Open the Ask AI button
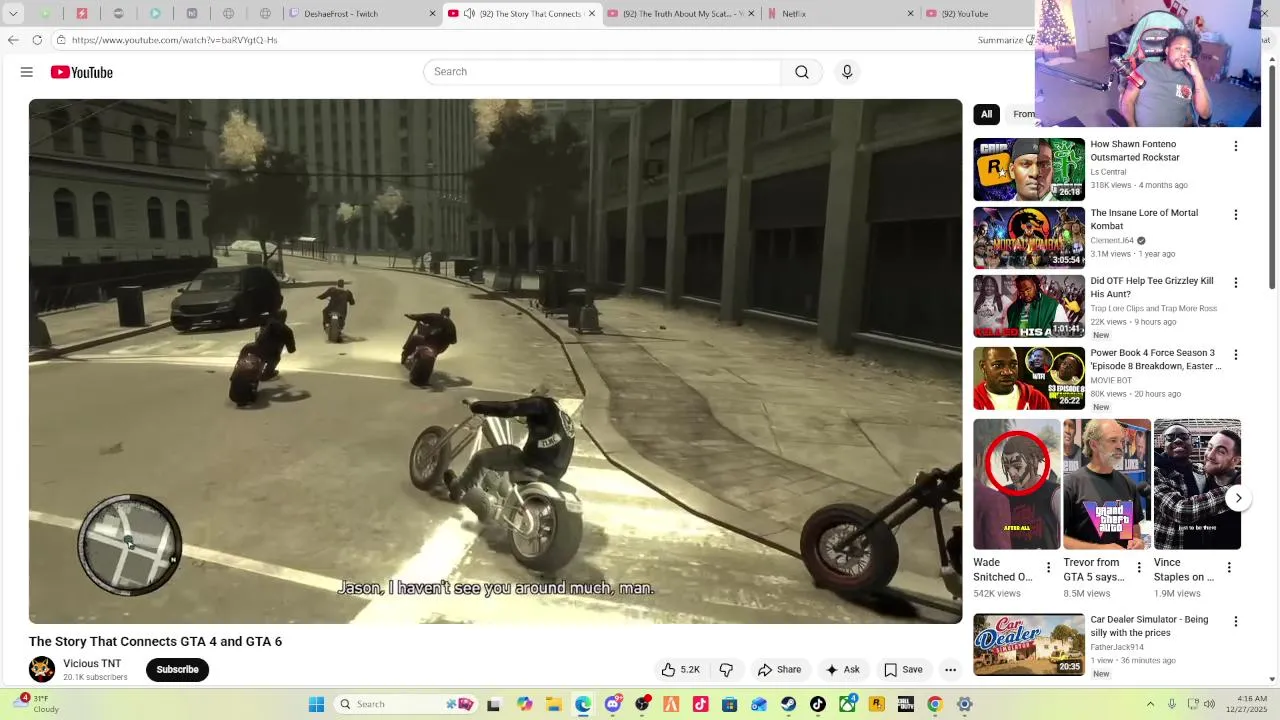This screenshot has height=720, width=1280. coord(842,670)
